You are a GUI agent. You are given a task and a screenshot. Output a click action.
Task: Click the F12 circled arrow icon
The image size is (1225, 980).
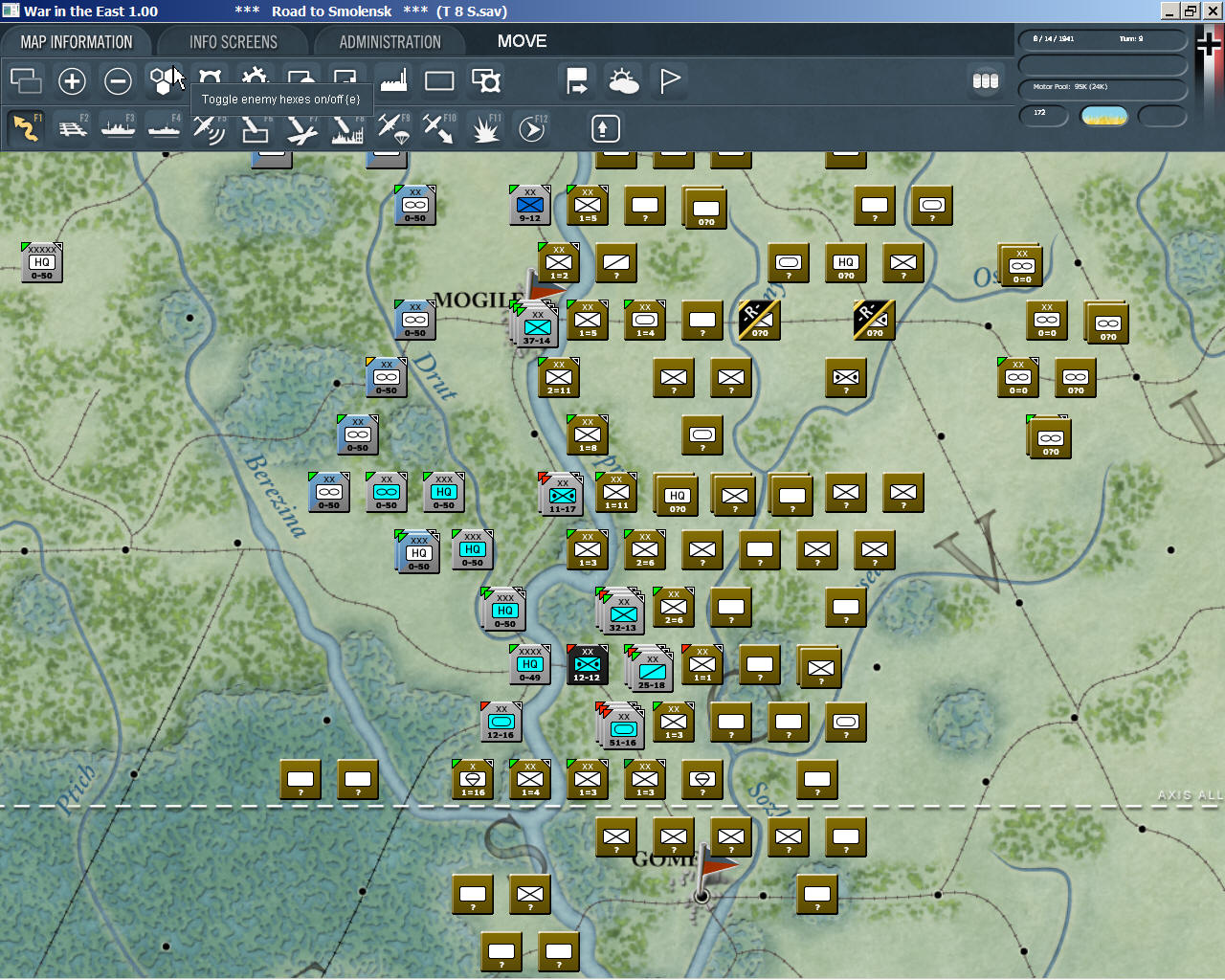531,127
